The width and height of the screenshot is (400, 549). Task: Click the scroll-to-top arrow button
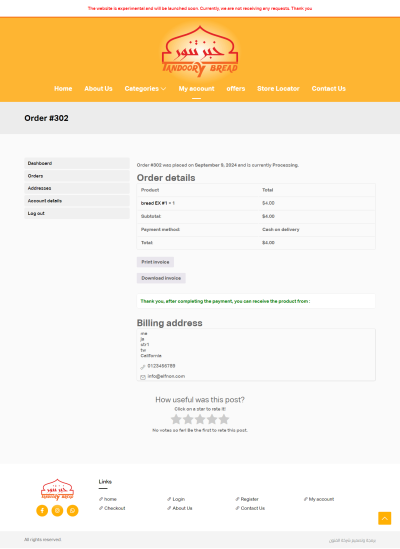tap(385, 518)
